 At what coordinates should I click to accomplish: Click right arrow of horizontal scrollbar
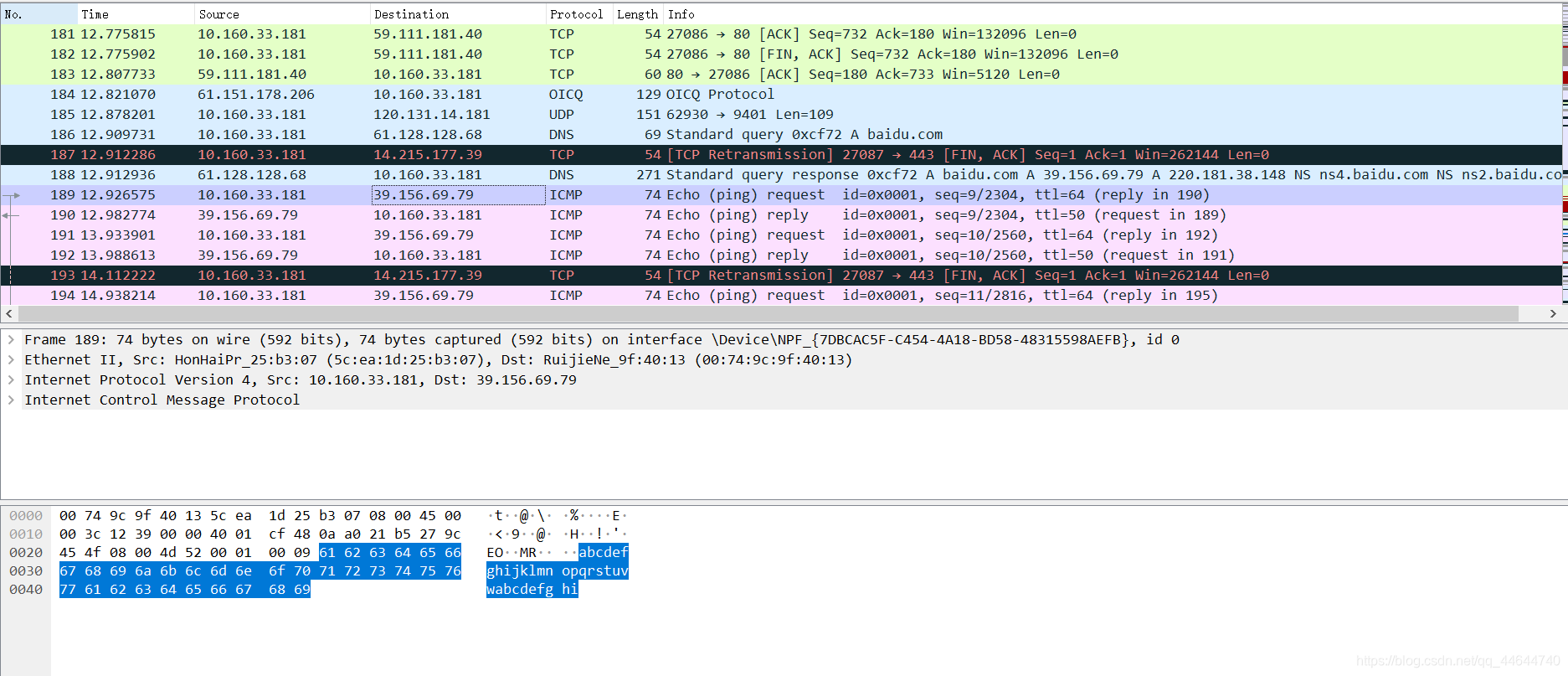(1553, 313)
